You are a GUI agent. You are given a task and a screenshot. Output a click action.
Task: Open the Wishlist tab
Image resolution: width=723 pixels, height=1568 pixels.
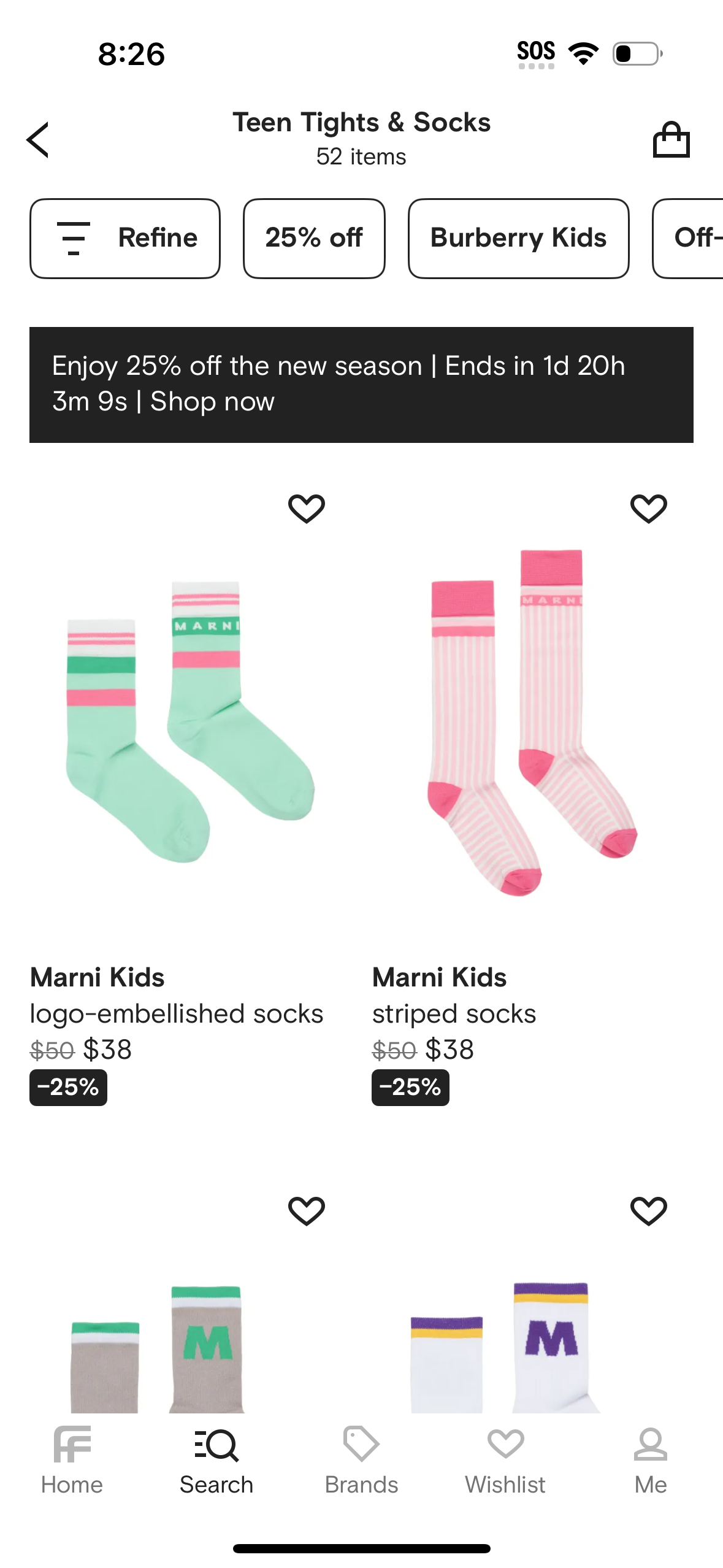coord(505,1461)
